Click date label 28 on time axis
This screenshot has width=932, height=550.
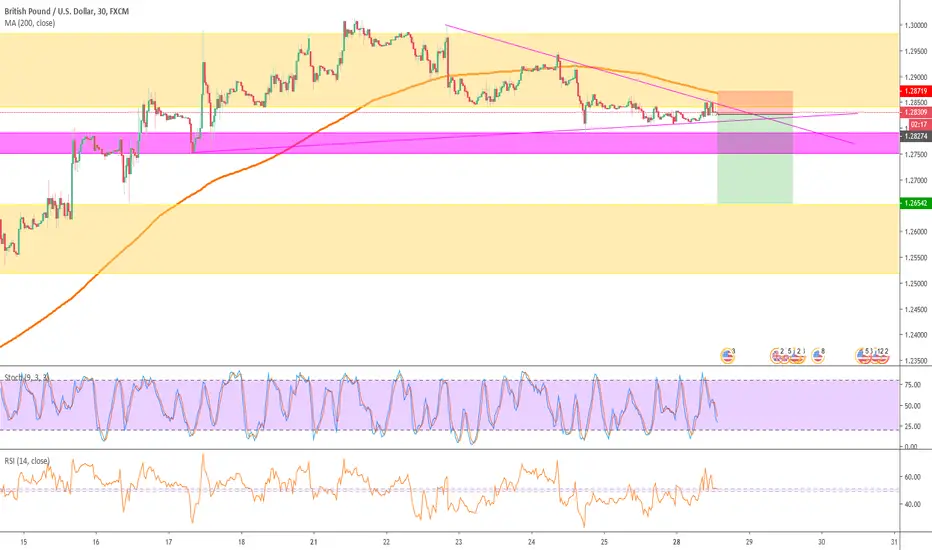[x=676, y=542]
